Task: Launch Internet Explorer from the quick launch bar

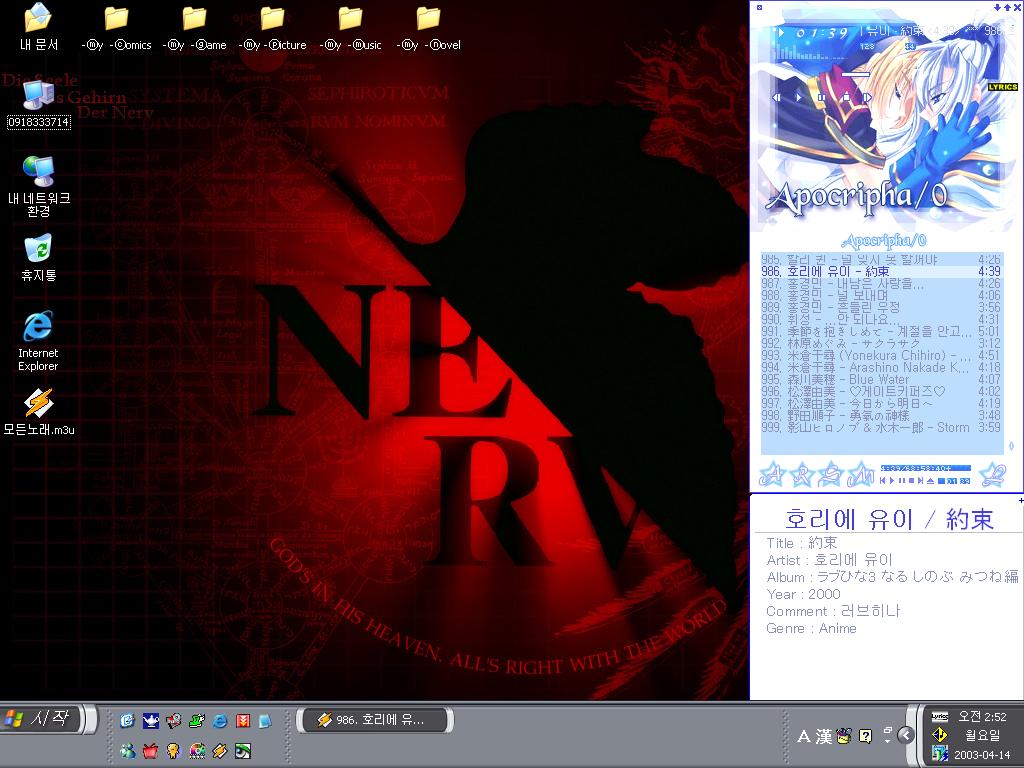Action: (x=220, y=720)
